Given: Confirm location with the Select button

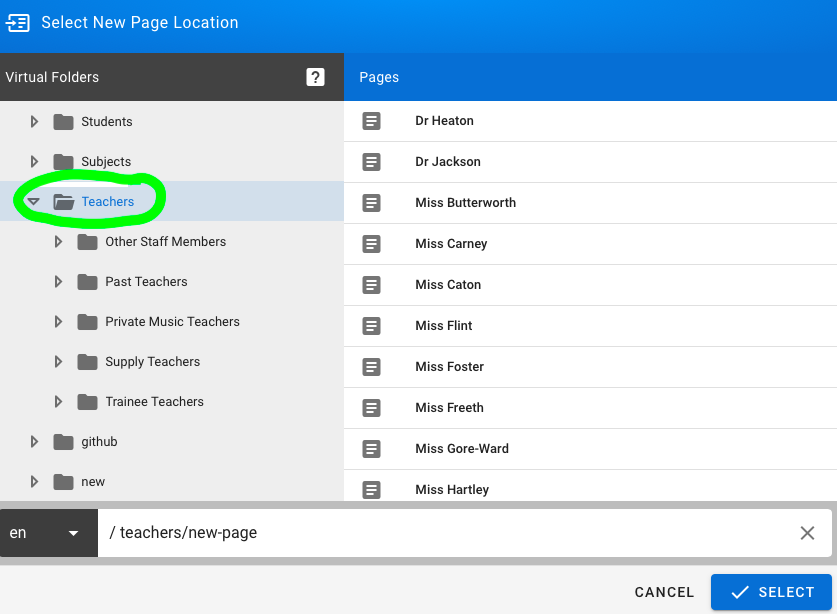Looking at the screenshot, I should [771, 593].
